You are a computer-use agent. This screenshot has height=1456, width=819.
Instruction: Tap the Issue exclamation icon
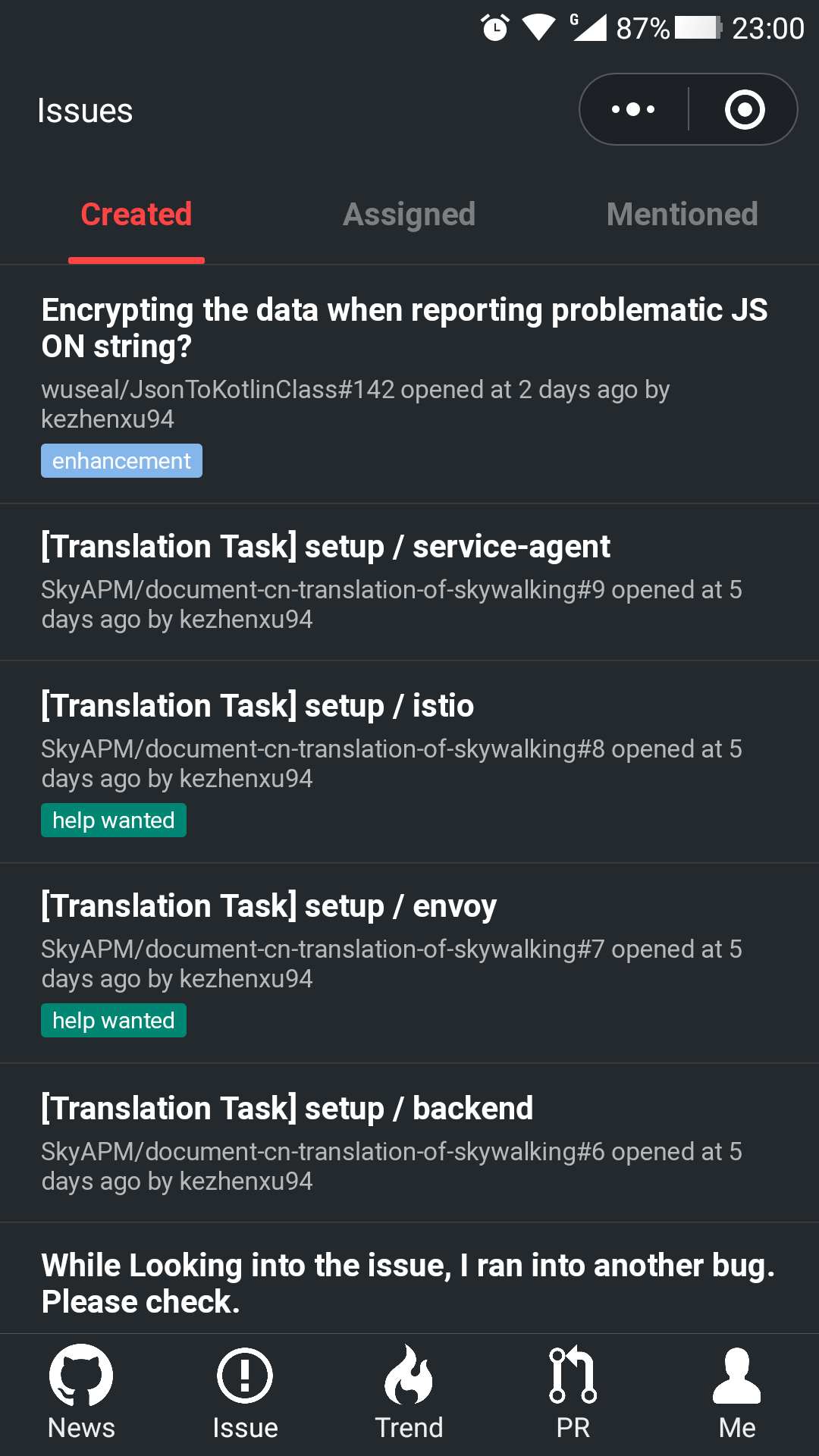(x=245, y=1376)
